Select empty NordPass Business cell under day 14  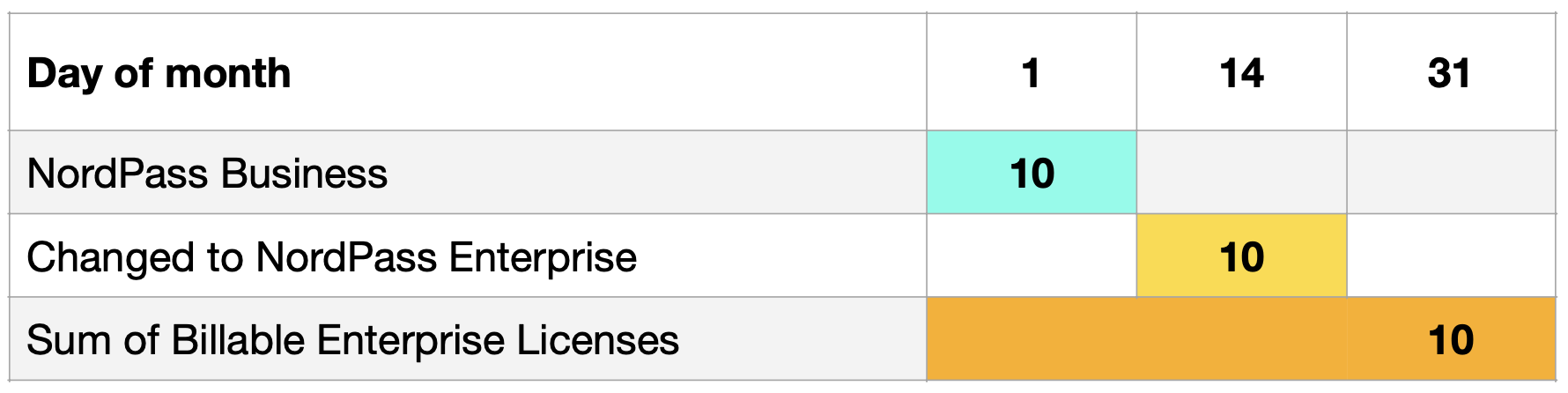click(1242, 173)
